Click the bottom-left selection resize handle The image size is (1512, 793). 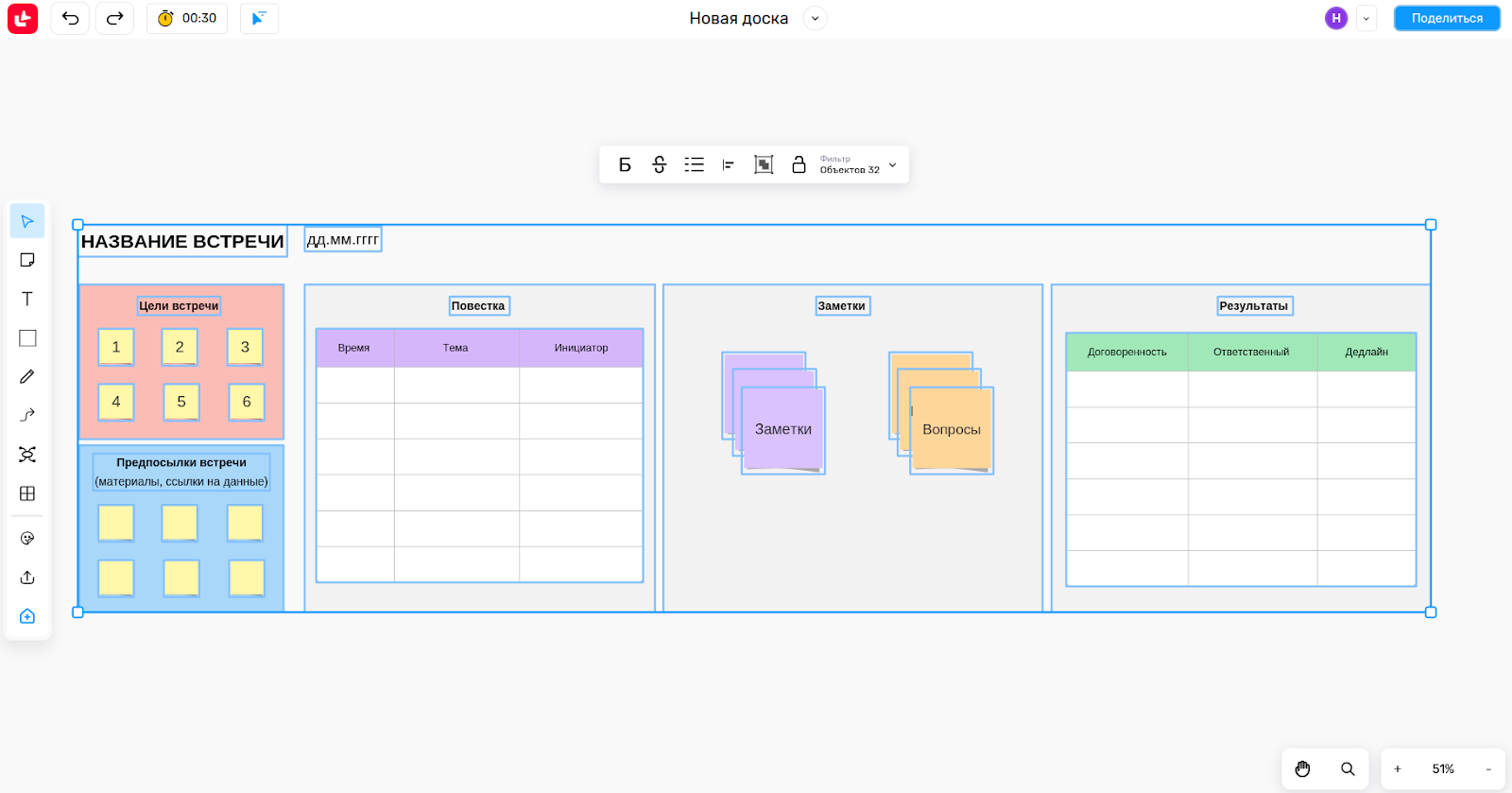[x=78, y=612]
